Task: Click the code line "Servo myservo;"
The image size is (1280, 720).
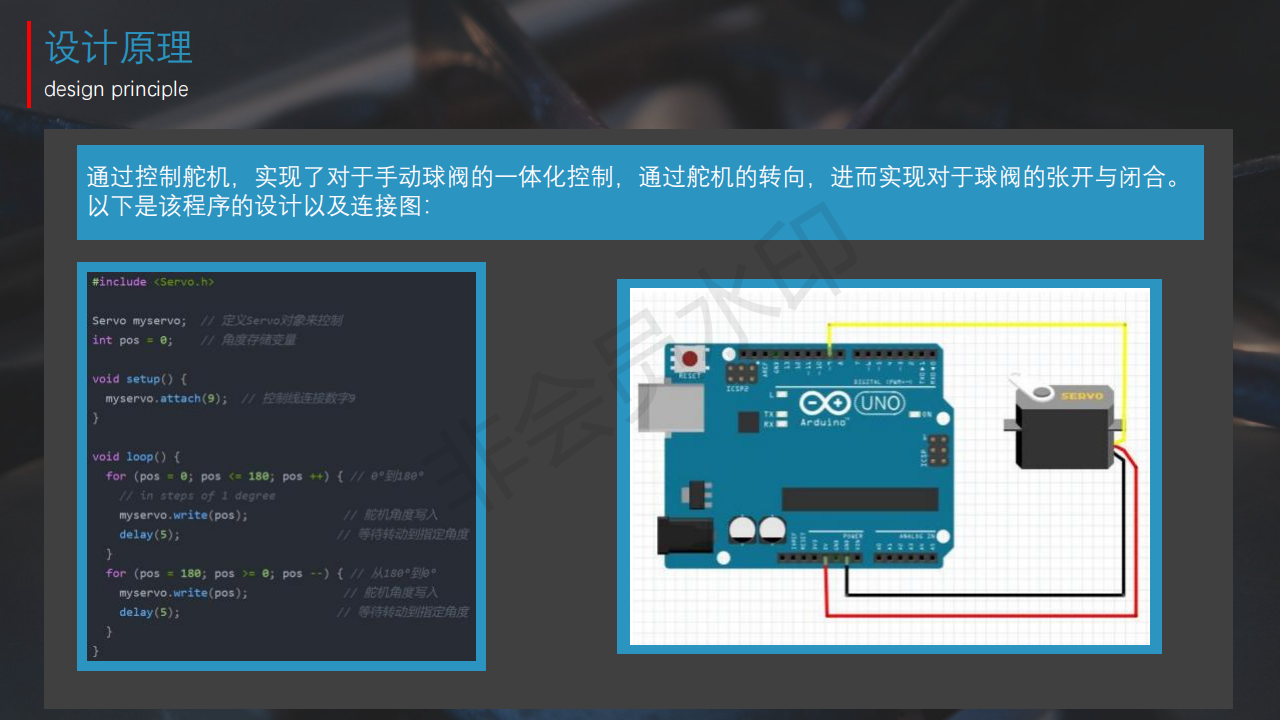Action: [x=139, y=321]
